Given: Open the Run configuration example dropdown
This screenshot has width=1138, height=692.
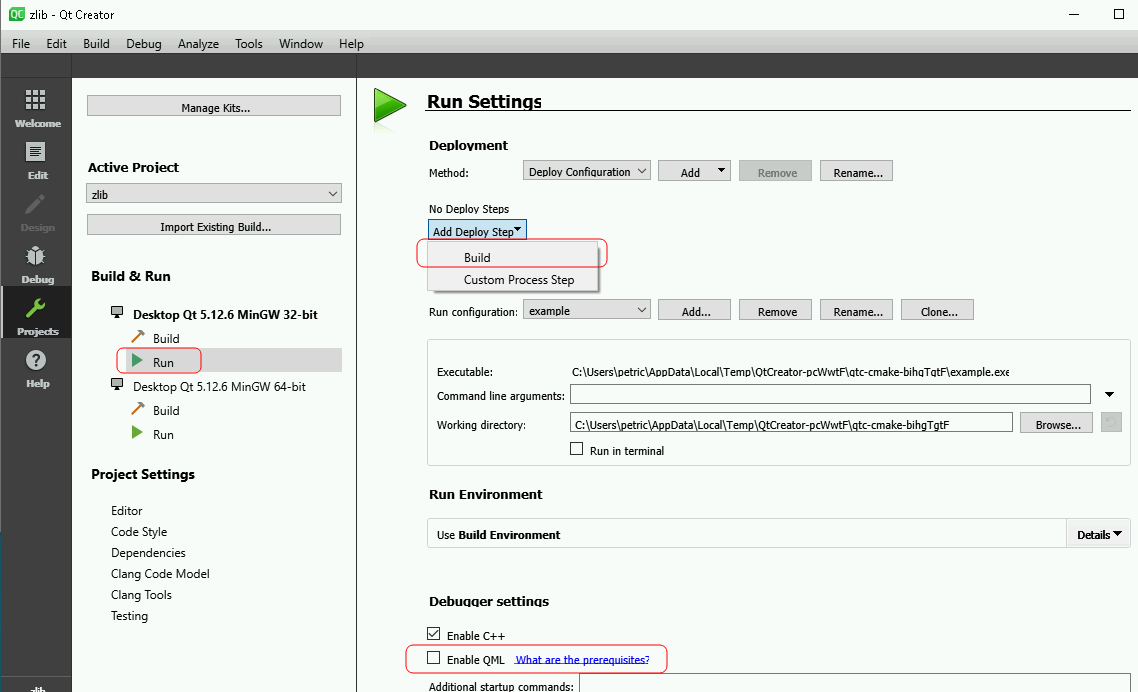Looking at the screenshot, I should [x=586, y=311].
